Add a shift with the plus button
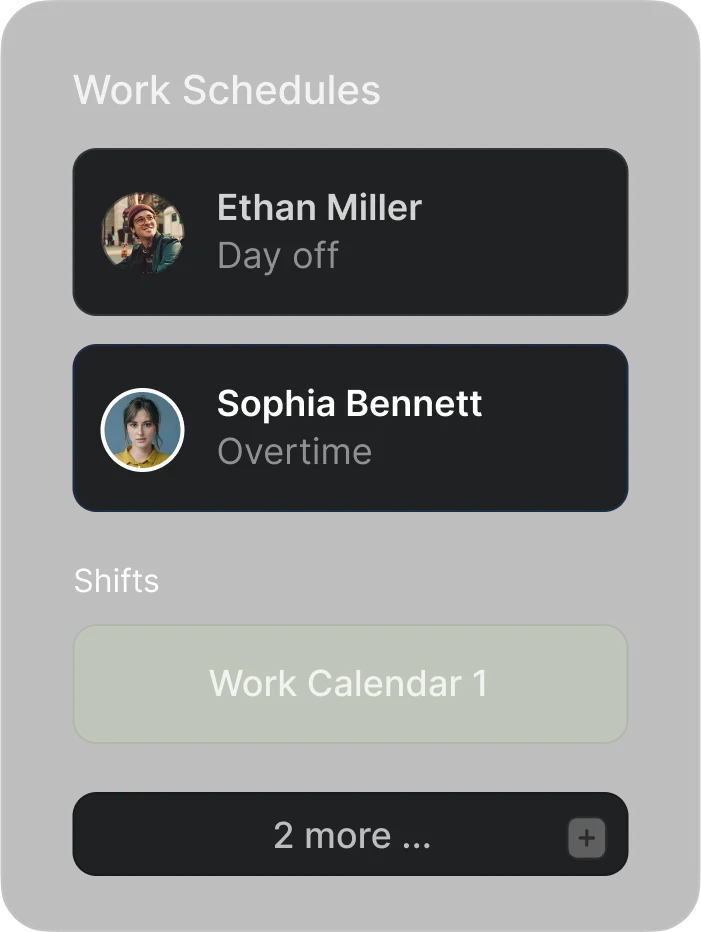 587,838
